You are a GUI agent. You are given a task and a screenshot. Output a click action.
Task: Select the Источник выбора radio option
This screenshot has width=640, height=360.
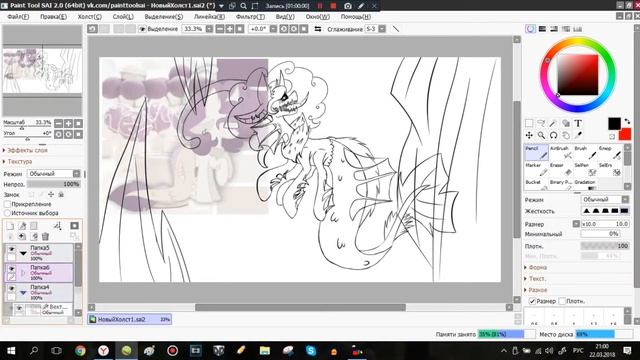7,213
